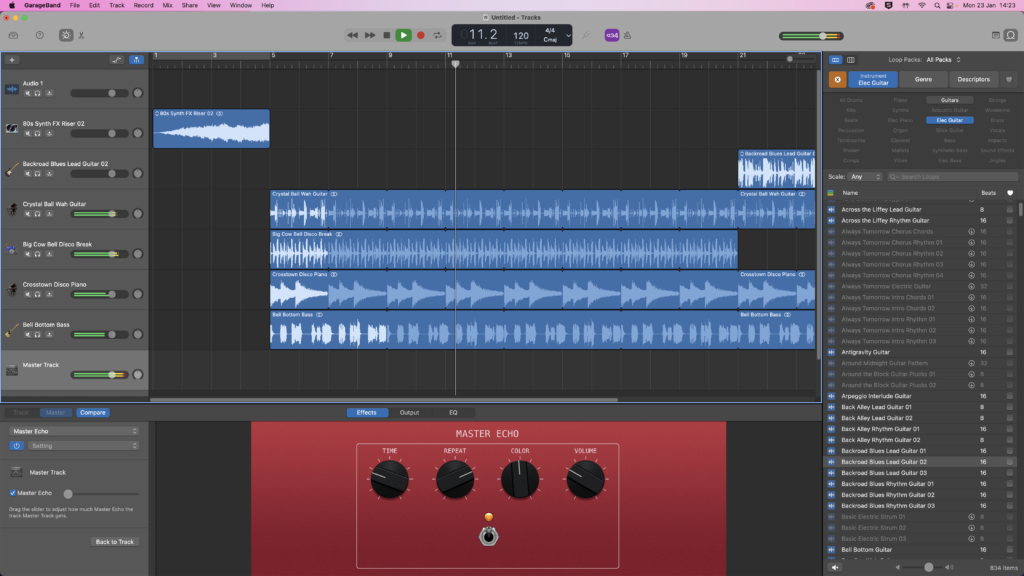Open the Genre filter tab

click(x=923, y=80)
